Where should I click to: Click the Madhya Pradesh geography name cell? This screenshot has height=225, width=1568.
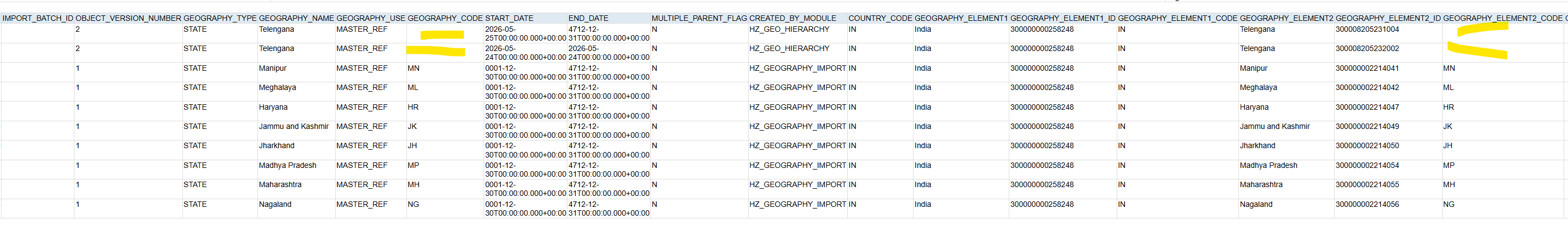tap(296, 170)
